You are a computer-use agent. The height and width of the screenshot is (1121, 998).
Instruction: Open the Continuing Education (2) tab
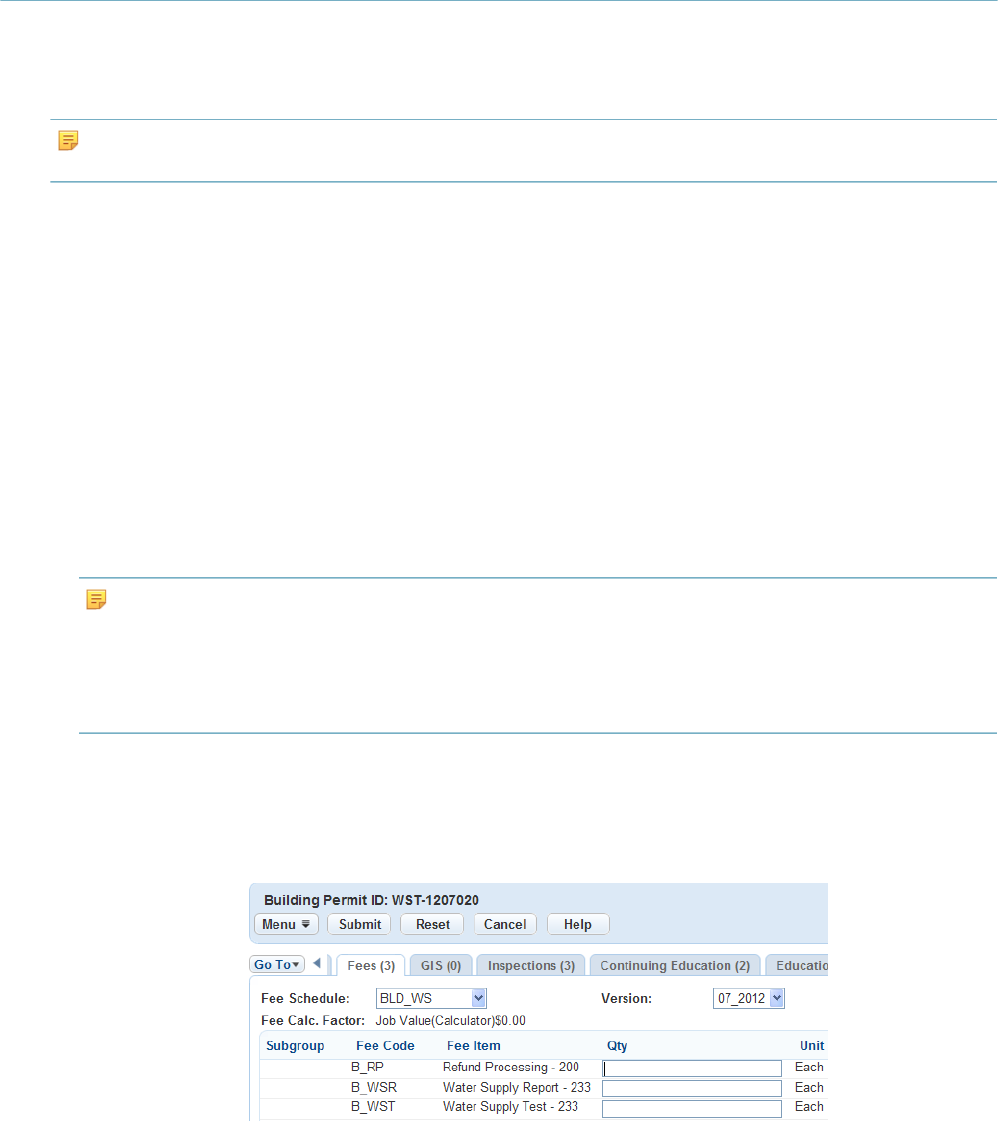pyautogui.click(x=675, y=966)
